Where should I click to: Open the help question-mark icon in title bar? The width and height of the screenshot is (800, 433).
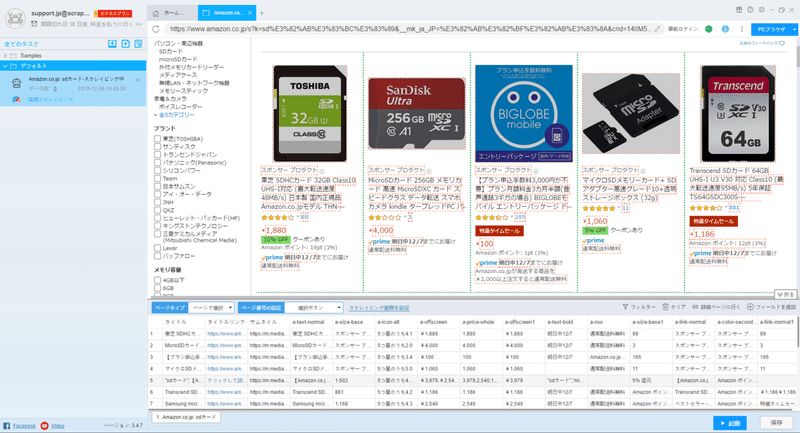750,10
